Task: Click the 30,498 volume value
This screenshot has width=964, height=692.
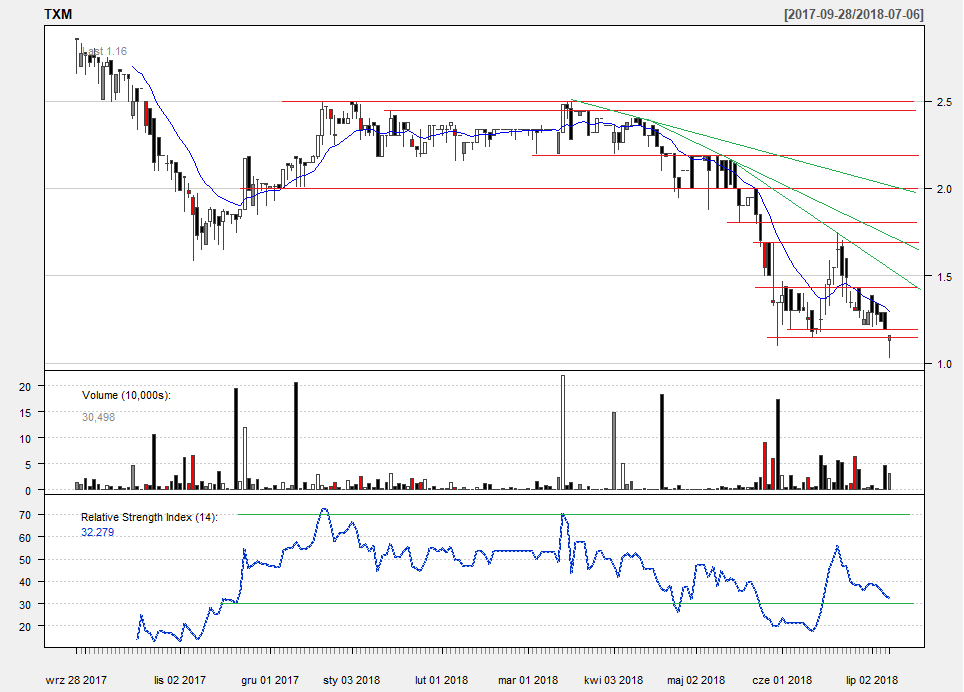Action: pos(98,417)
